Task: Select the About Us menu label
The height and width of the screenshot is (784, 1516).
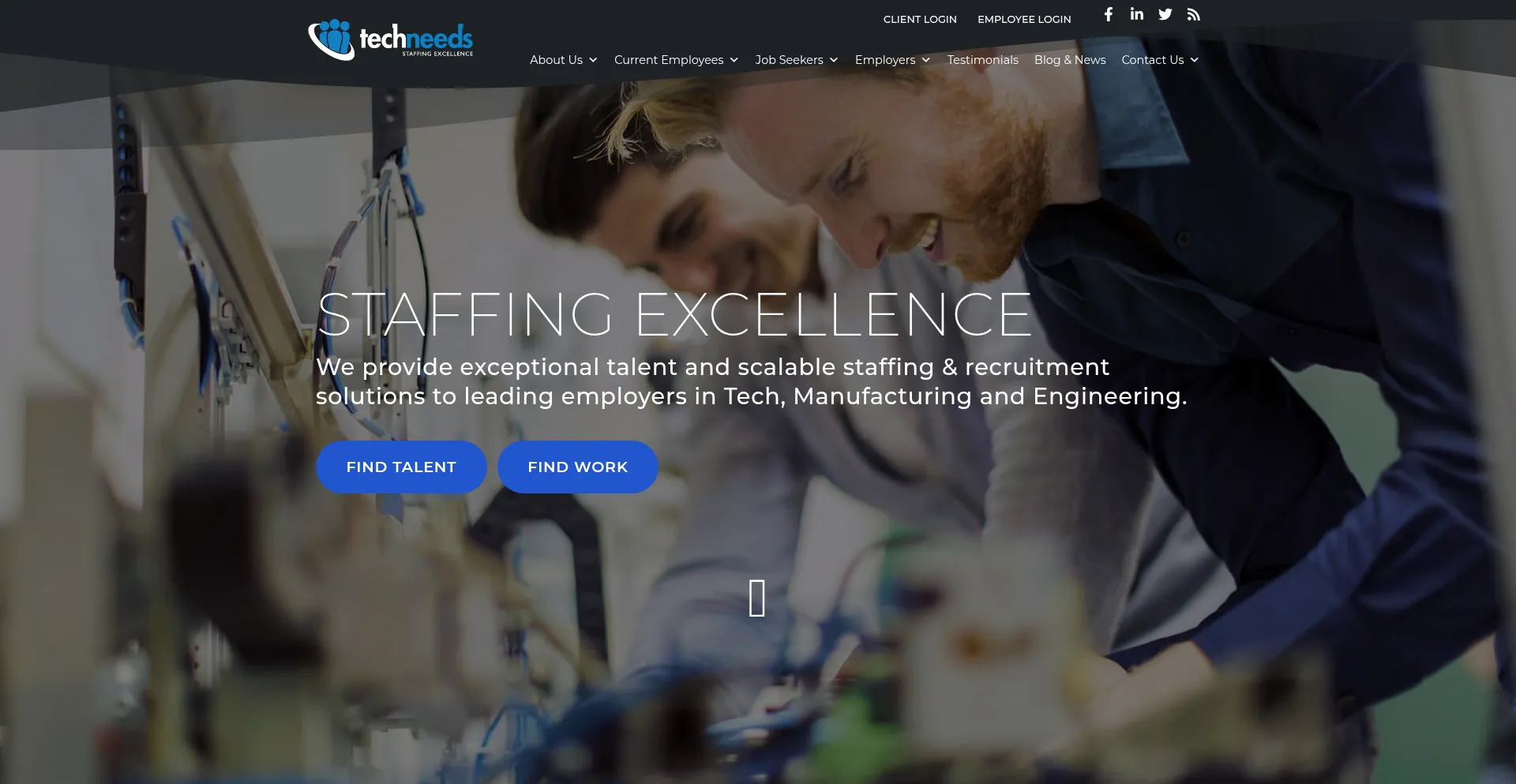Action: [x=556, y=60]
